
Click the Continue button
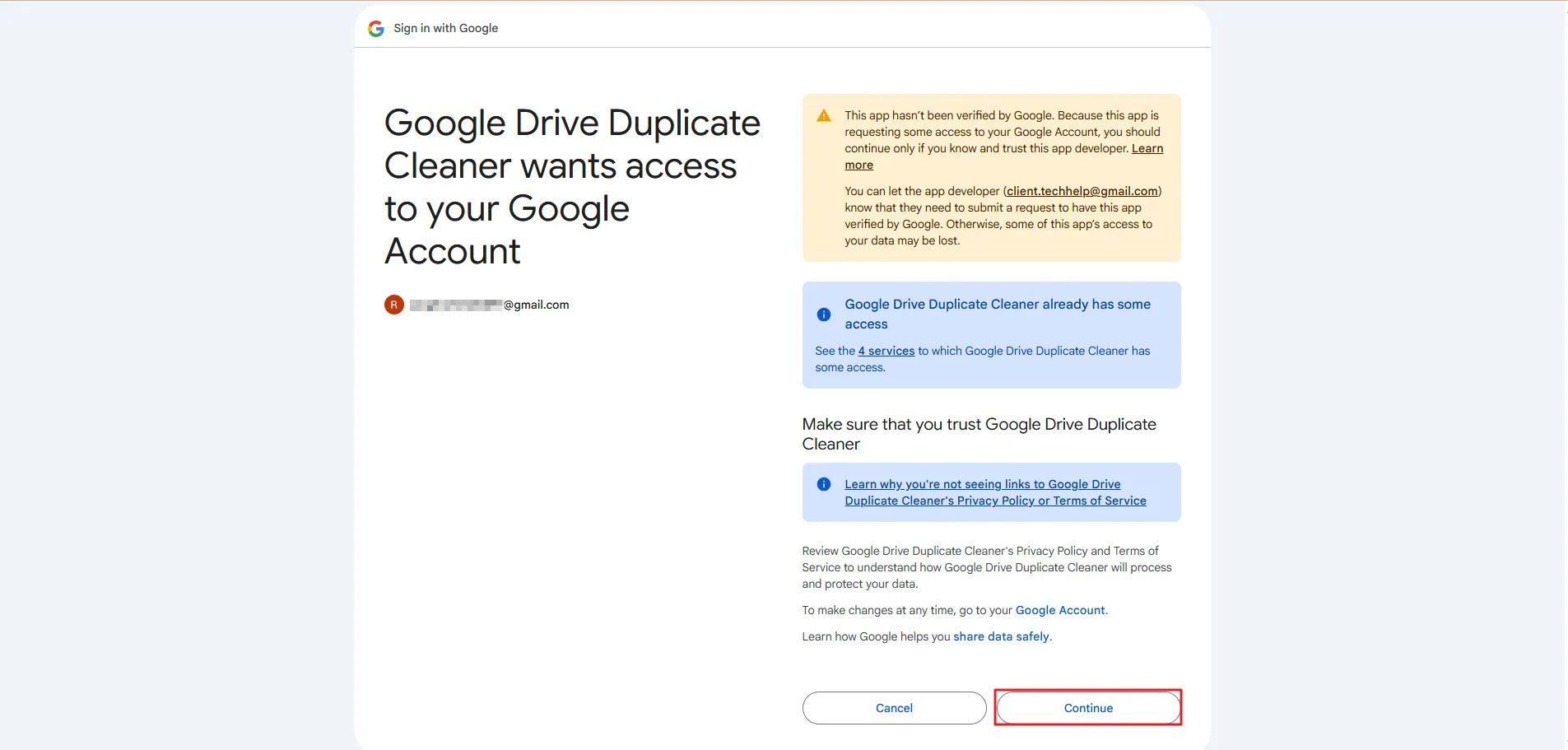[1088, 708]
